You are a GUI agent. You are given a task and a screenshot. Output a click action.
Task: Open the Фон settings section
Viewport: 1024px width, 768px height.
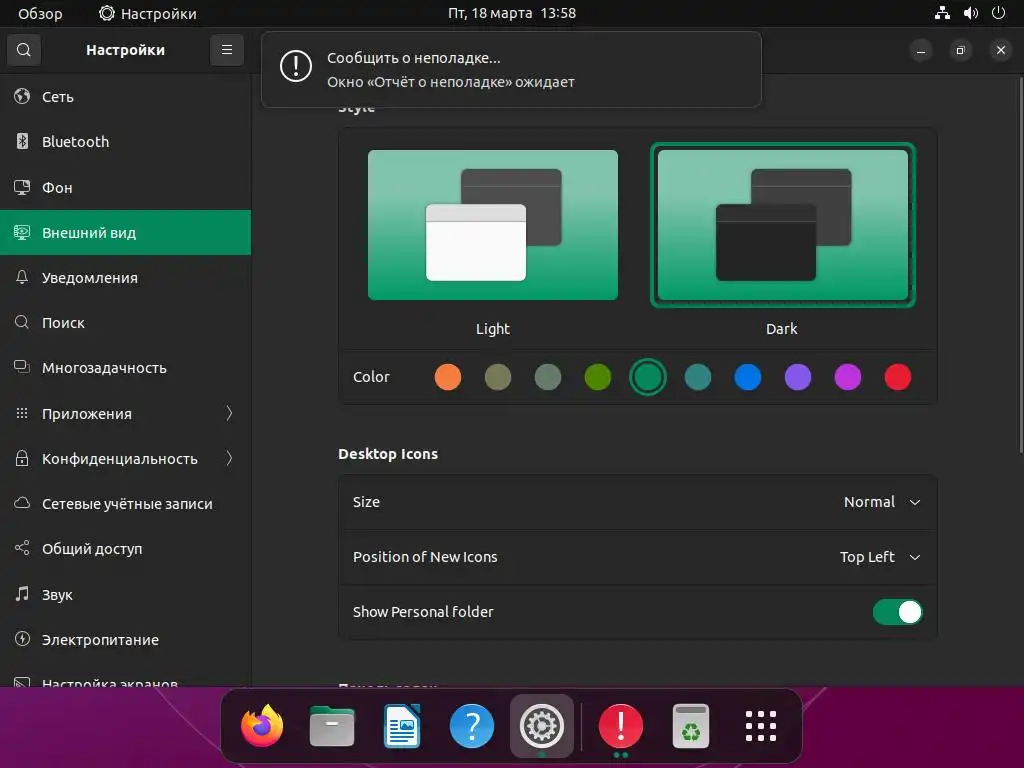125,187
